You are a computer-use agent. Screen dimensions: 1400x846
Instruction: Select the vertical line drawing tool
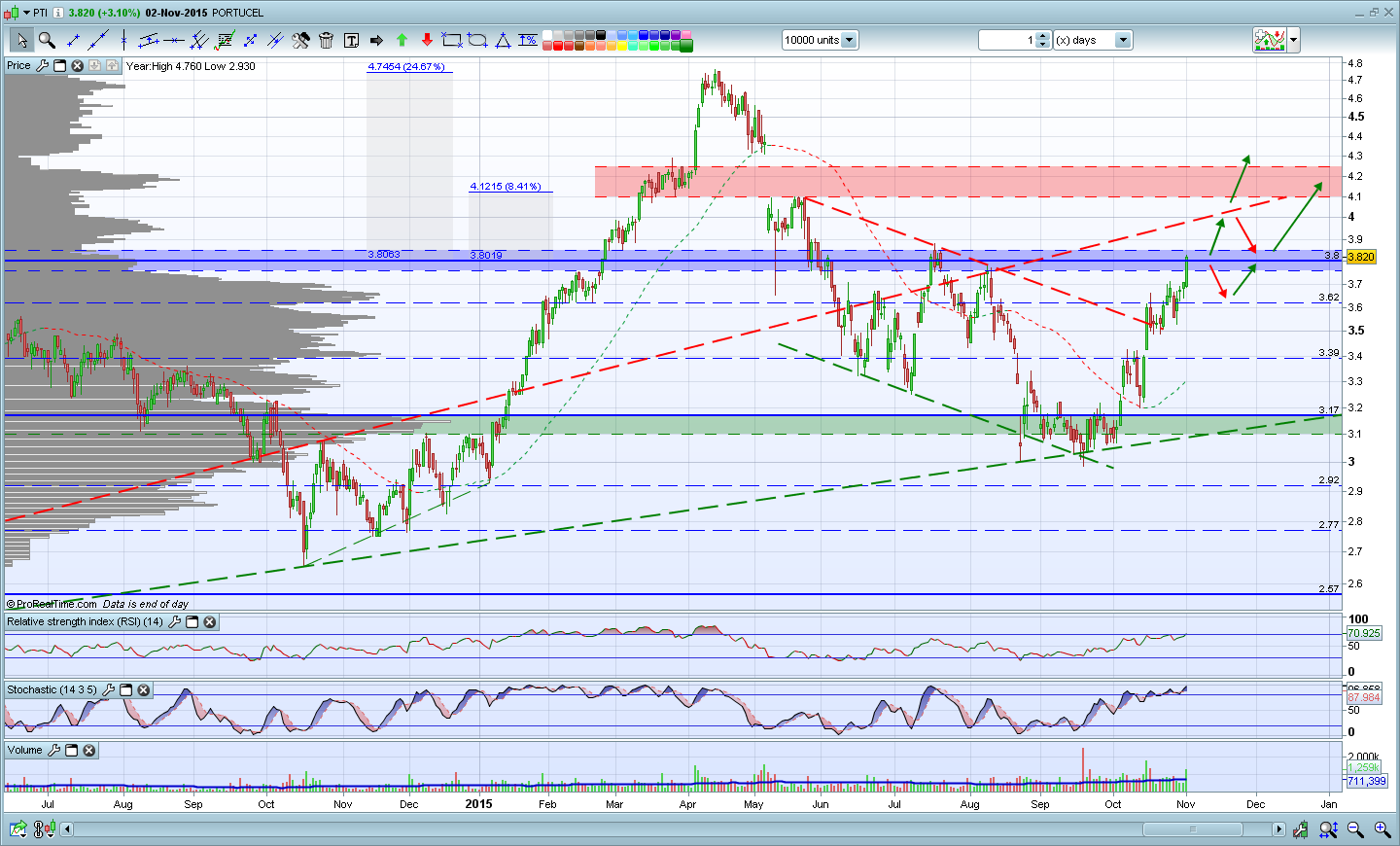[x=123, y=40]
